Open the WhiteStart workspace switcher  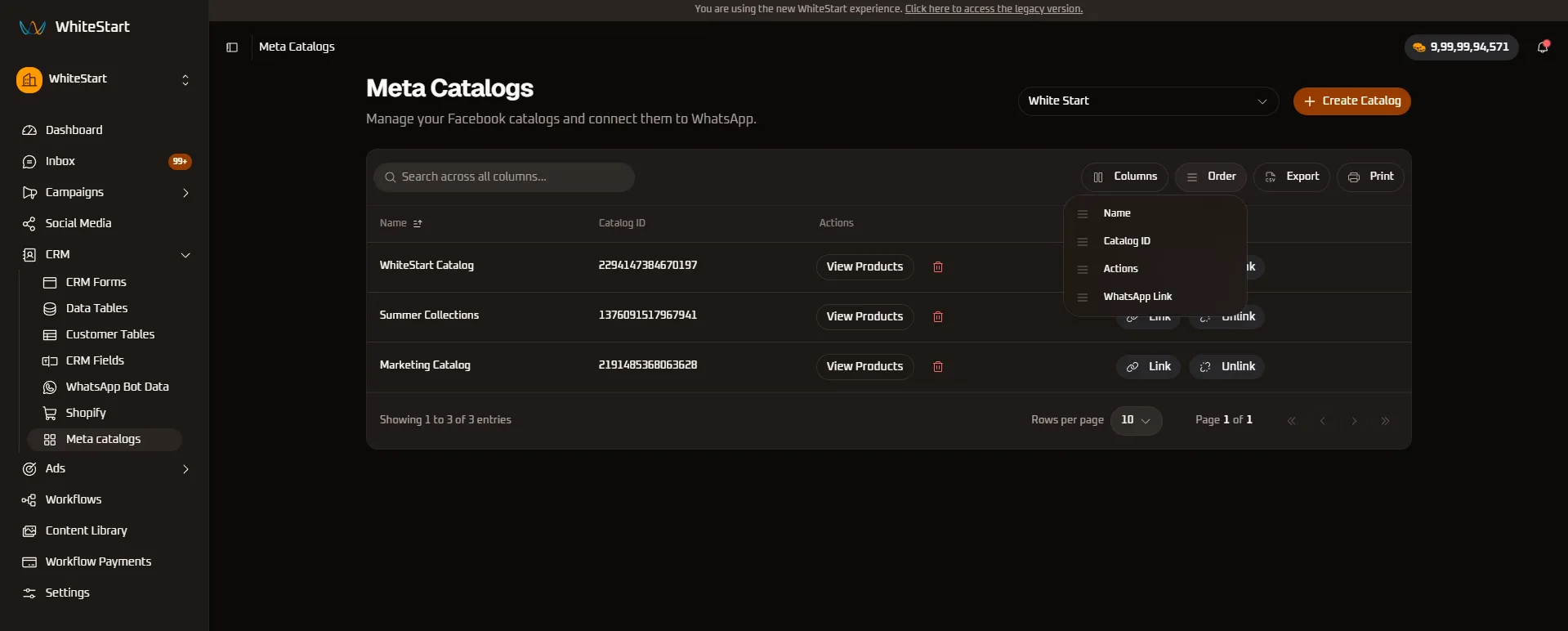coord(105,79)
